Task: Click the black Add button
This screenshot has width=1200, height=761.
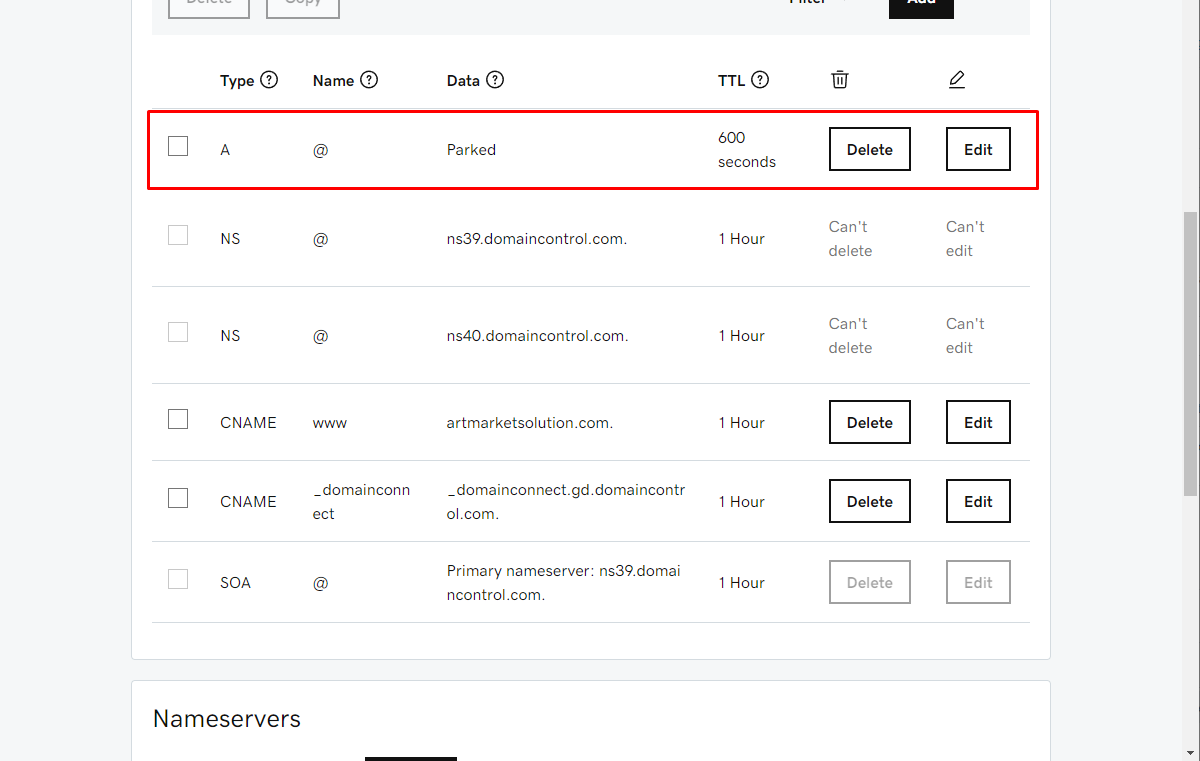Action: (921, 5)
